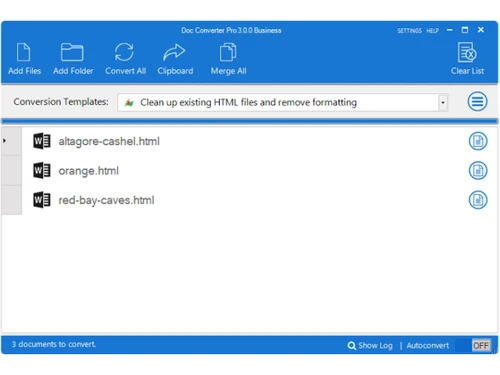Click the document icon for altagore-cashel.html
This screenshot has width=500, height=375.
point(478,141)
